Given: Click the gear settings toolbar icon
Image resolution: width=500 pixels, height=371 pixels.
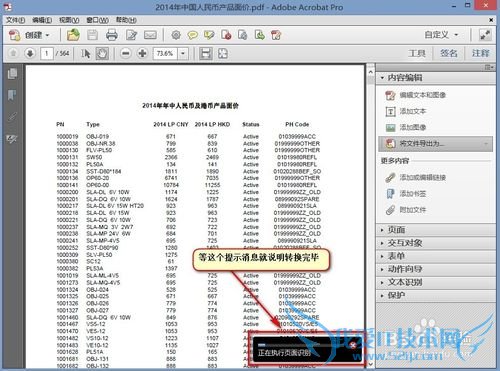Looking at the screenshot, I should tap(176, 35).
